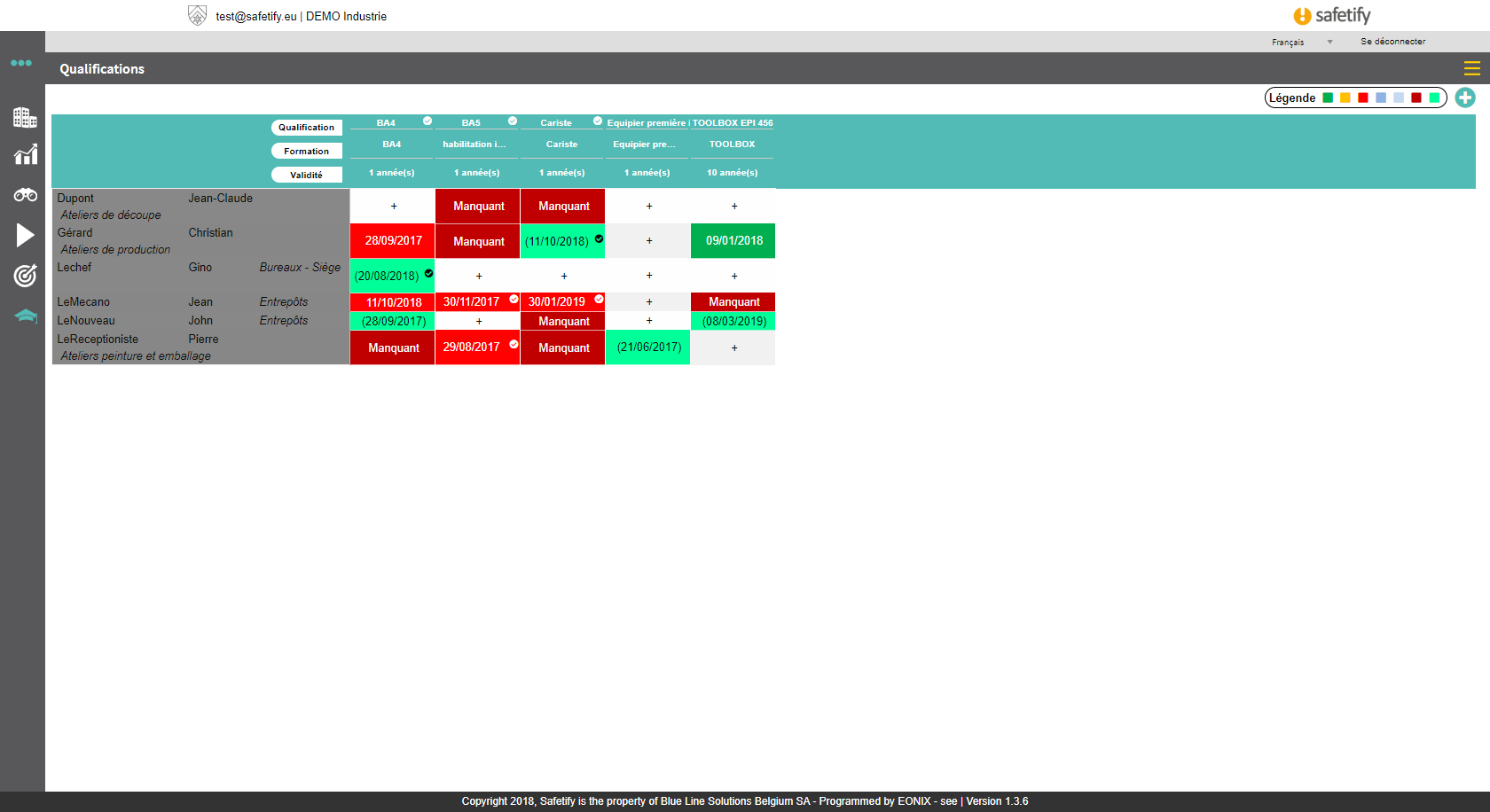
Task: Select the TOOLBOX EPI 456 column header
Action: 732,123
